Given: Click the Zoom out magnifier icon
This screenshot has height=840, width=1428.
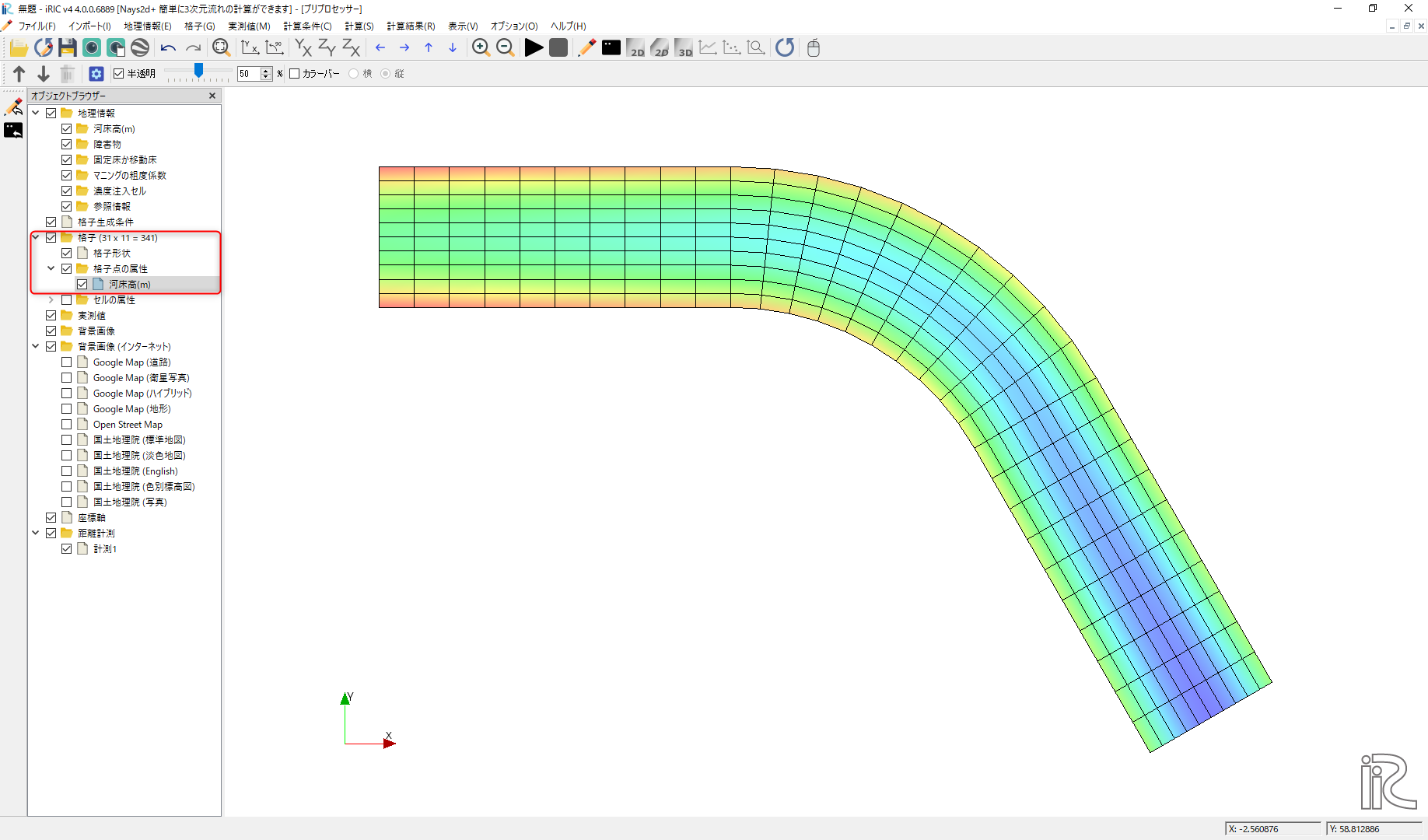Looking at the screenshot, I should pos(505,48).
